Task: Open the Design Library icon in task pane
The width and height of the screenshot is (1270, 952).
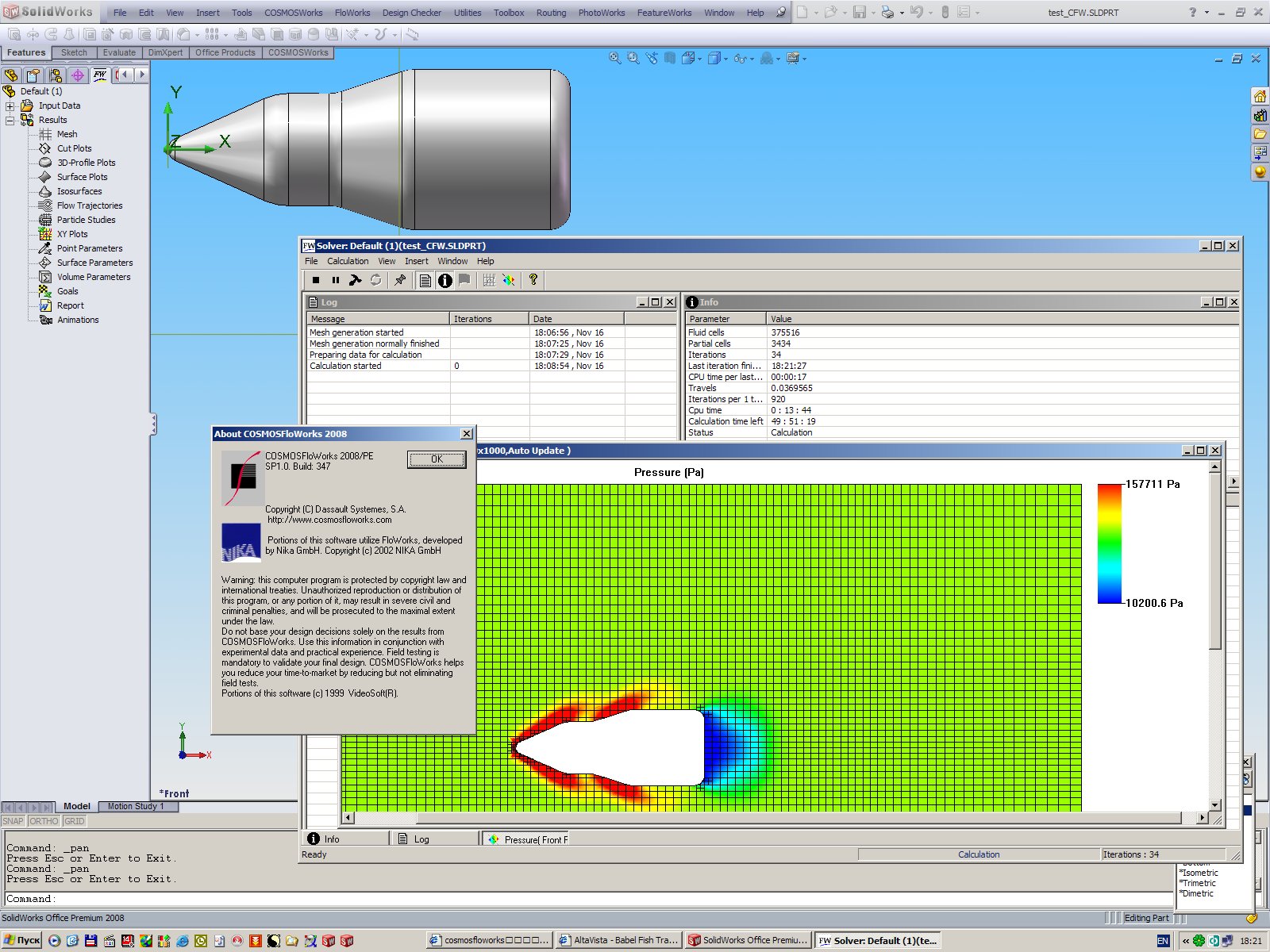Action: [x=1260, y=115]
